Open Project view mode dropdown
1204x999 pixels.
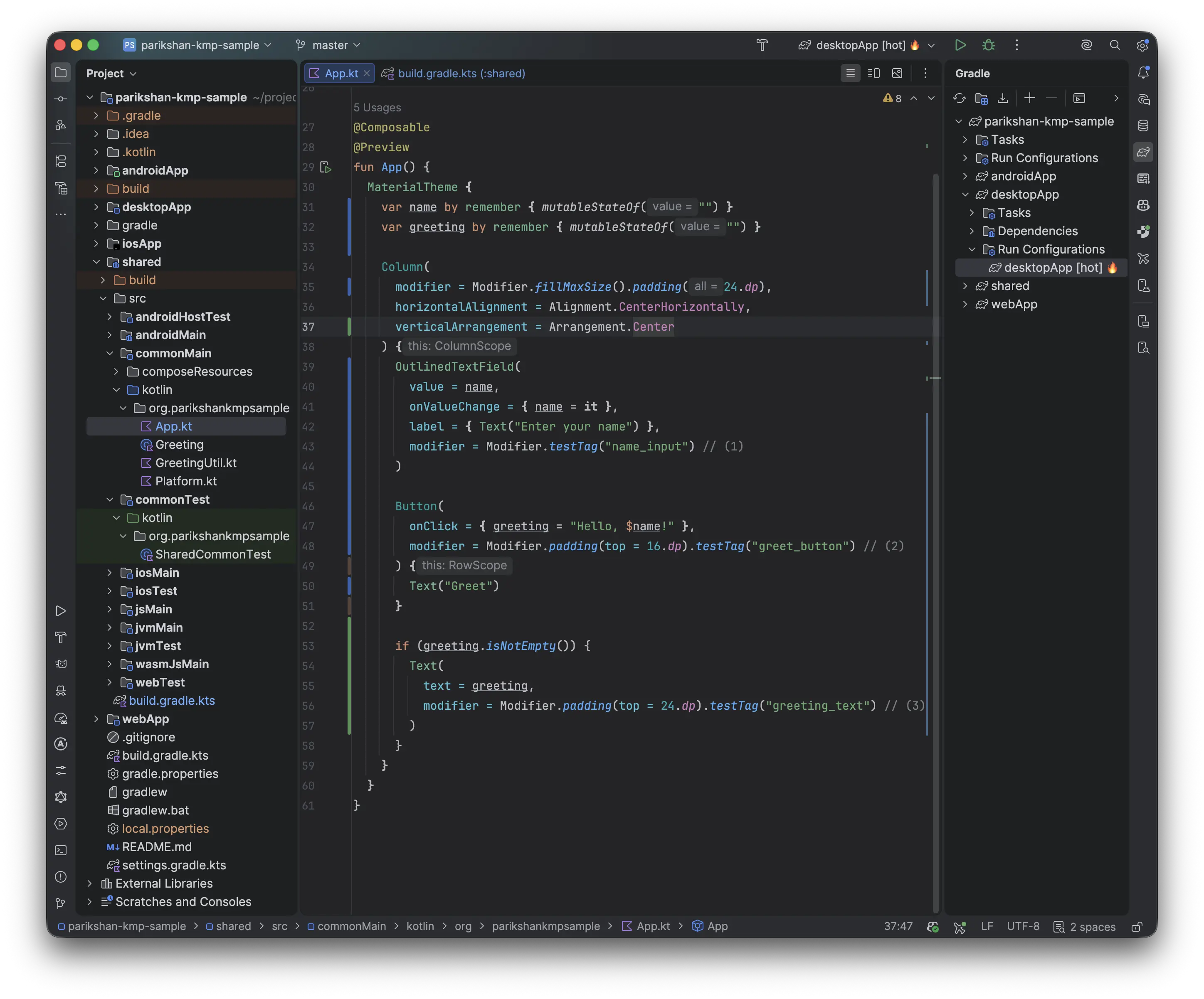pyautogui.click(x=111, y=74)
